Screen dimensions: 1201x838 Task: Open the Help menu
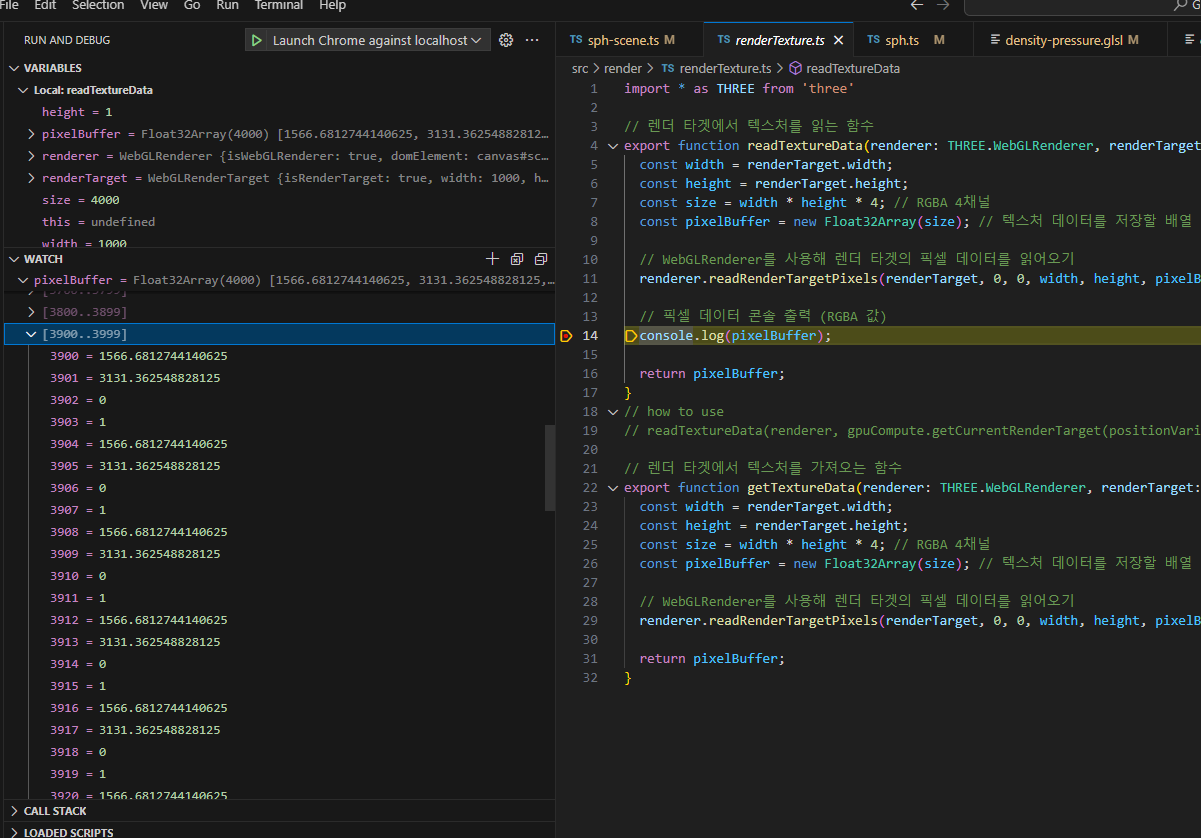332,5
